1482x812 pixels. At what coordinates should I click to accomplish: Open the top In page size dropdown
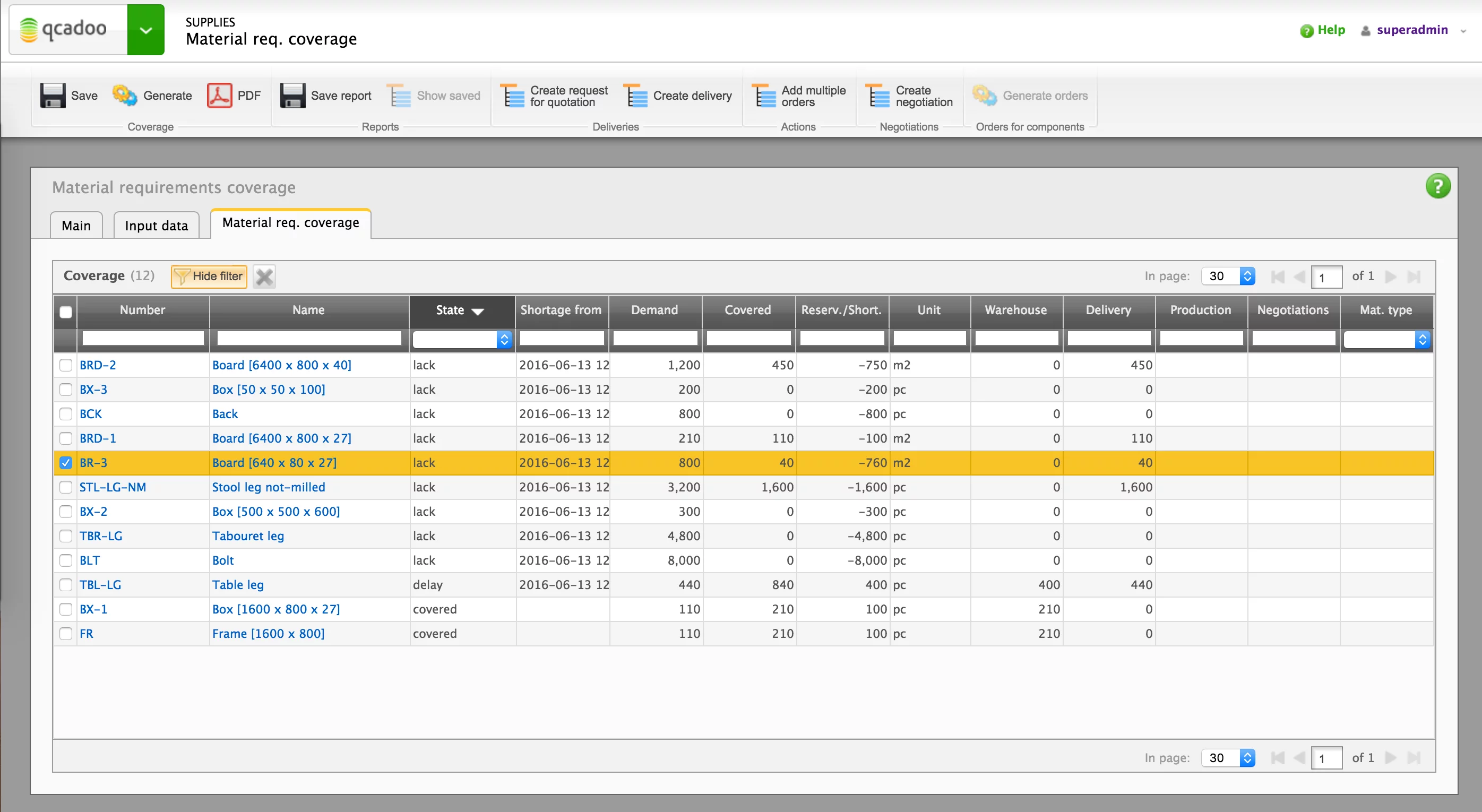[1228, 276]
